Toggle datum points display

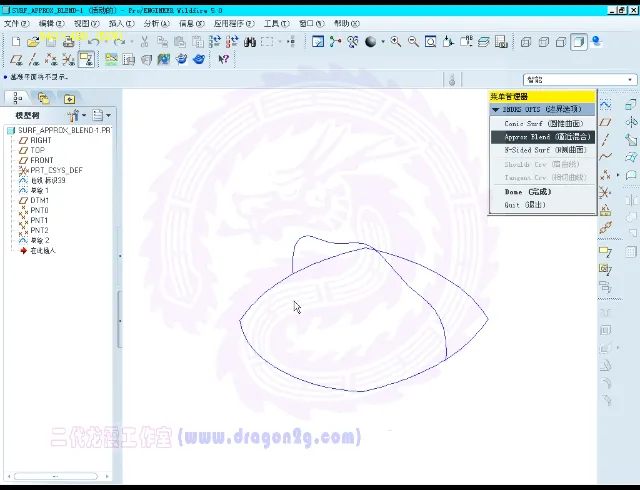pos(50,59)
